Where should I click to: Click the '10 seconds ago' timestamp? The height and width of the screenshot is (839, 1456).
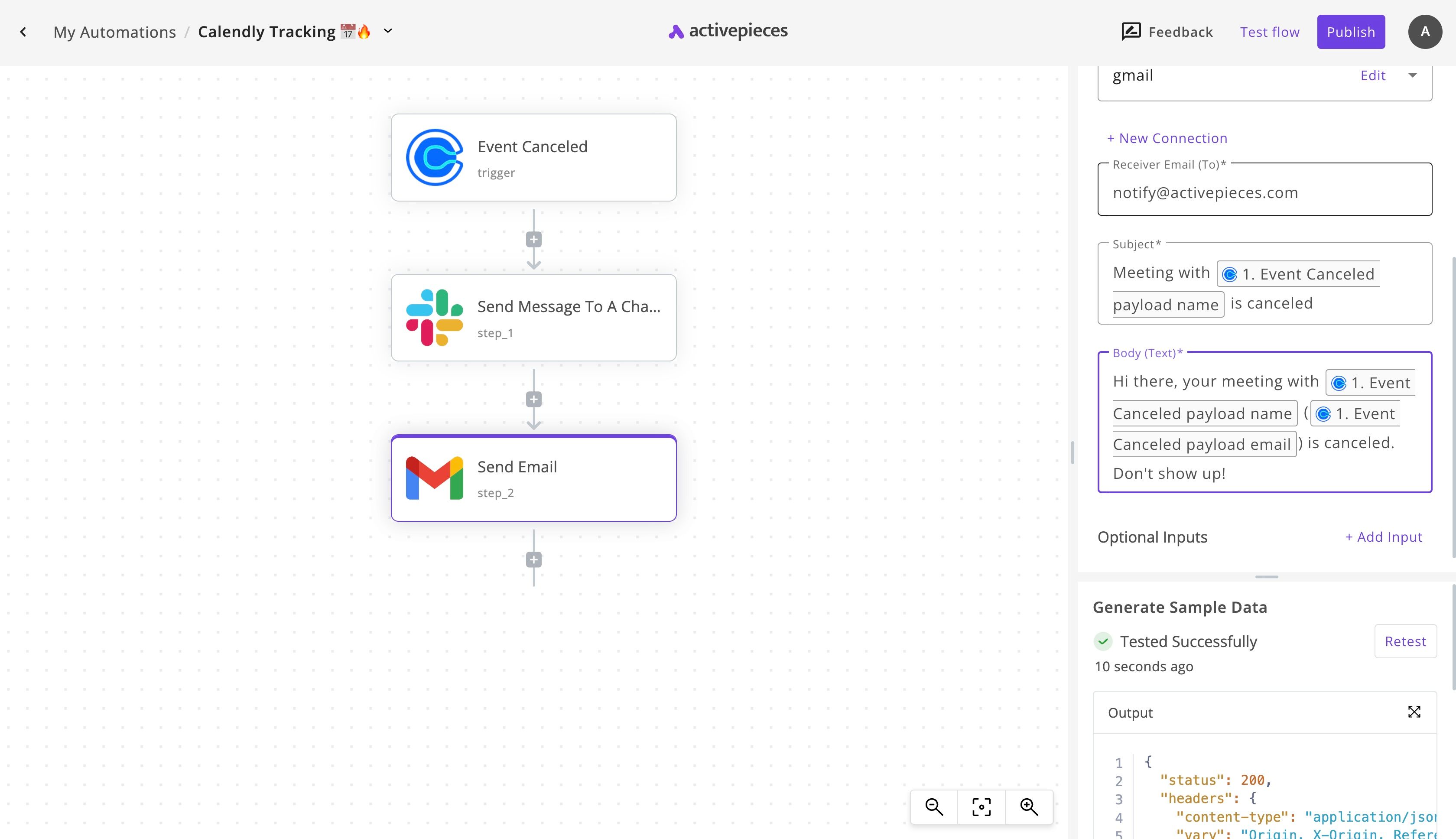pyautogui.click(x=1144, y=667)
